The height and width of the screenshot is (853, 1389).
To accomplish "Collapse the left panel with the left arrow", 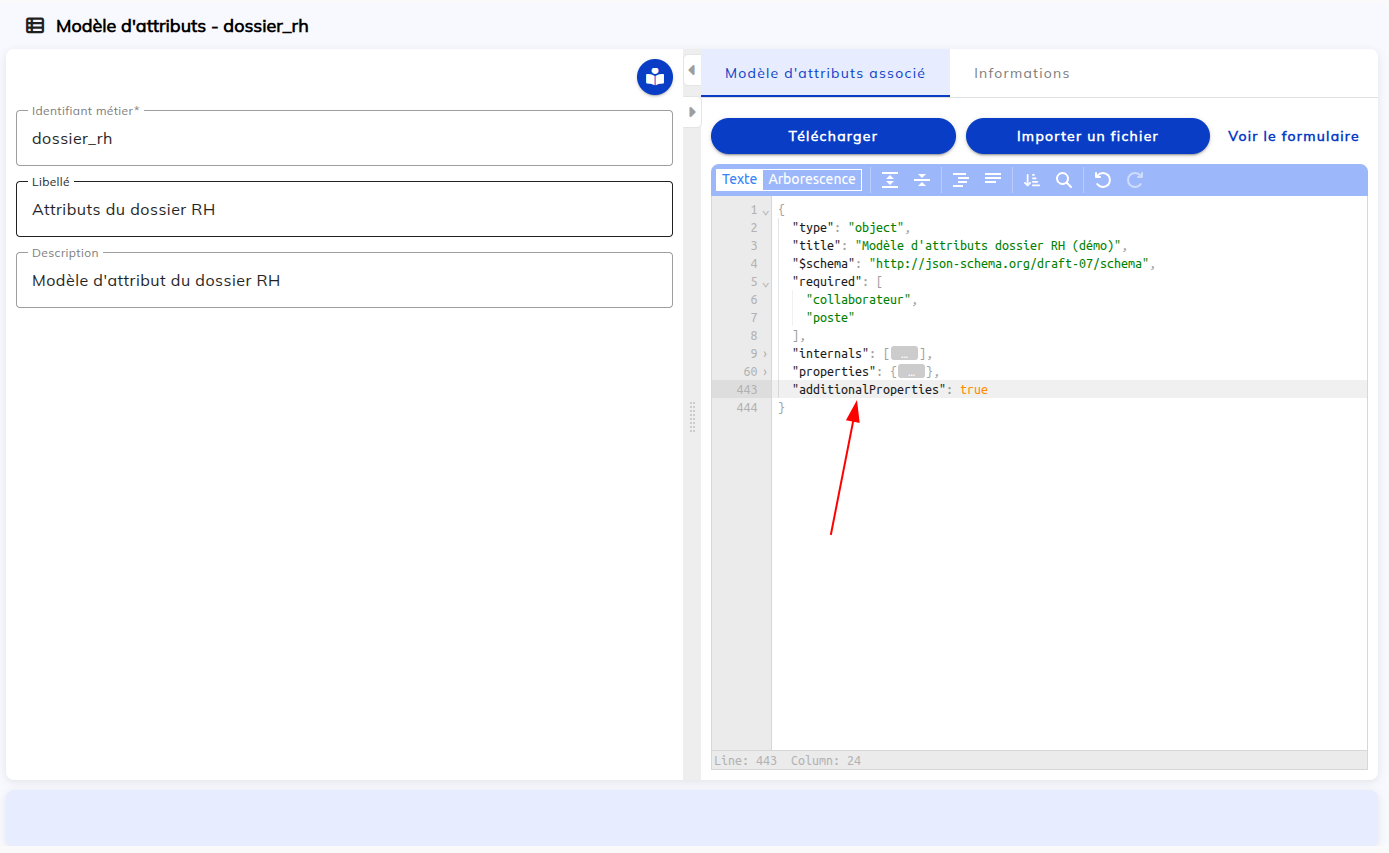I will (x=691, y=70).
